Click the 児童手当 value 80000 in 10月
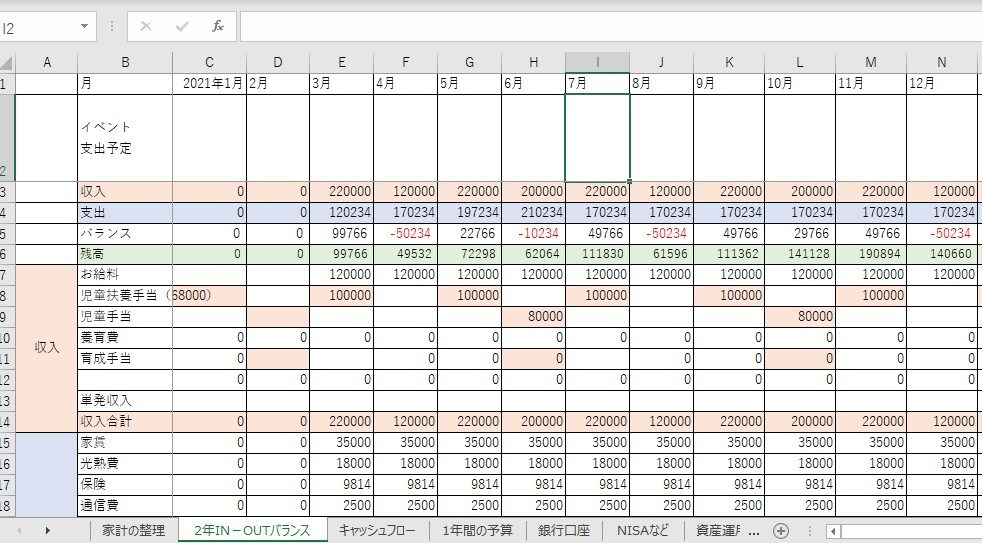This screenshot has width=982, height=543. (800, 316)
